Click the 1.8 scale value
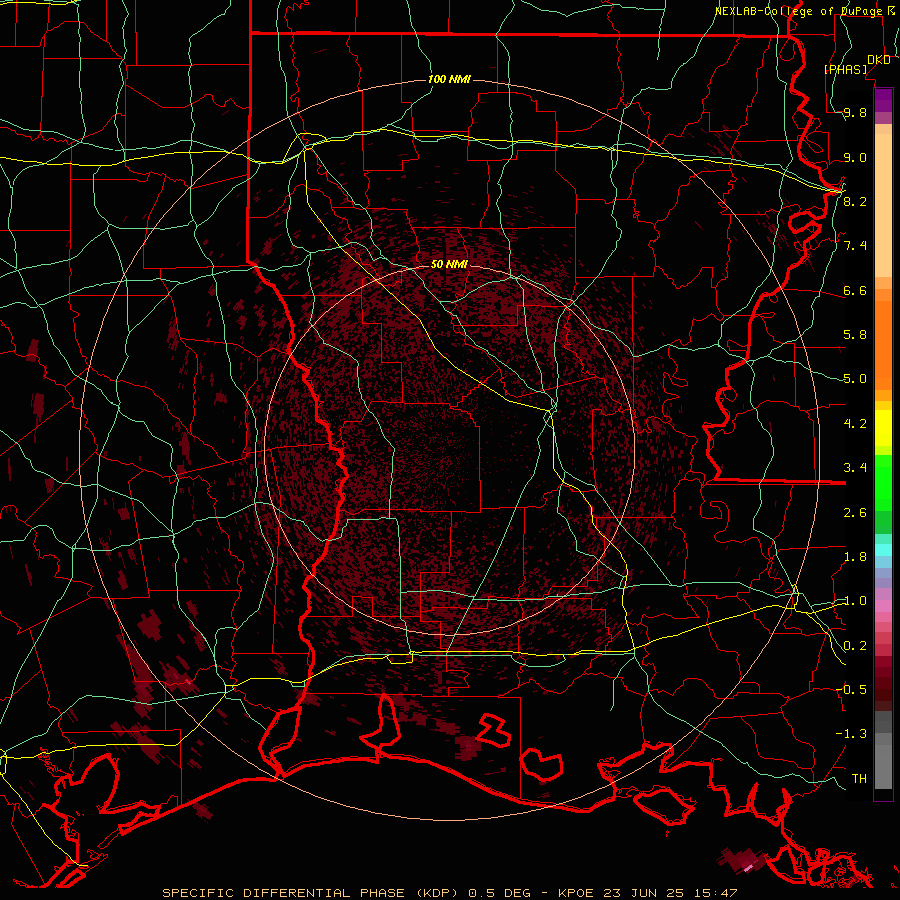Viewport: 900px width, 900px height. coord(855,557)
